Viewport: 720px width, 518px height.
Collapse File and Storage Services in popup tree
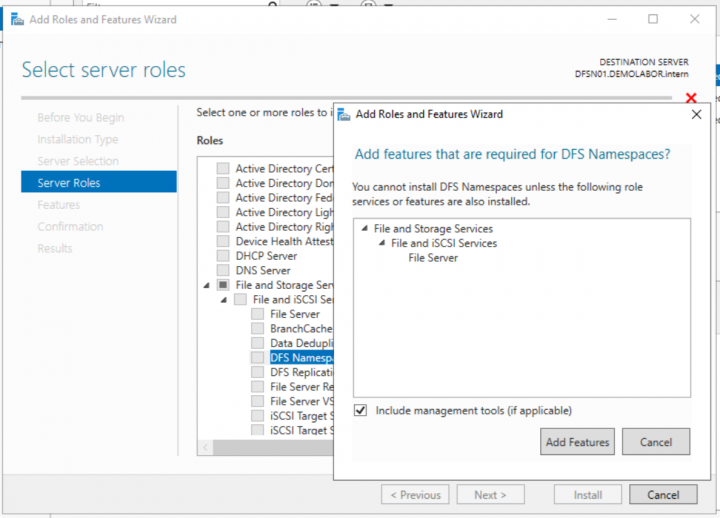(364, 229)
